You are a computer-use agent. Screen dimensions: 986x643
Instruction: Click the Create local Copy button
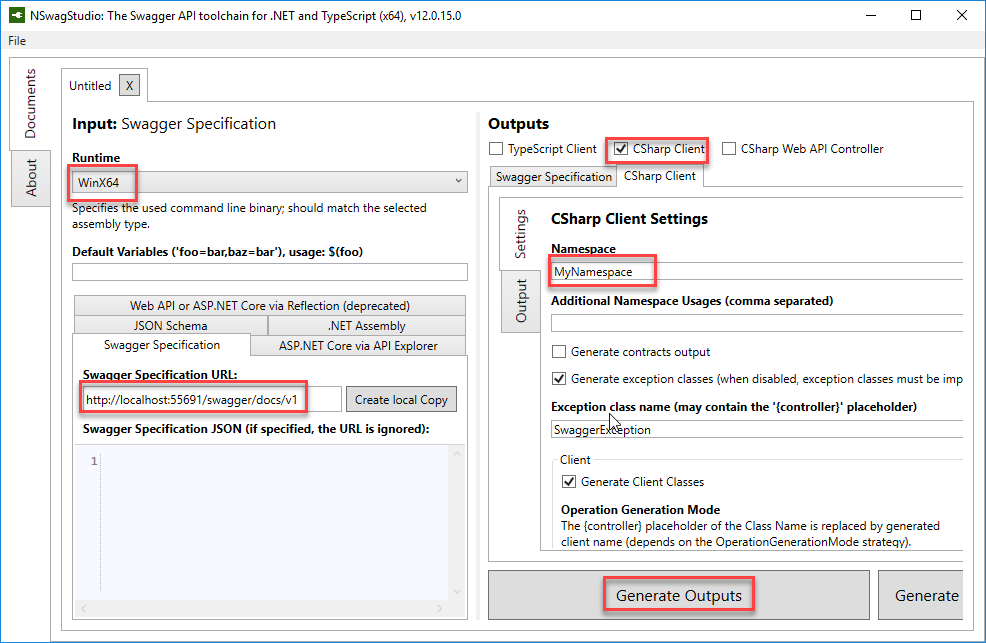pyautogui.click(x=401, y=399)
